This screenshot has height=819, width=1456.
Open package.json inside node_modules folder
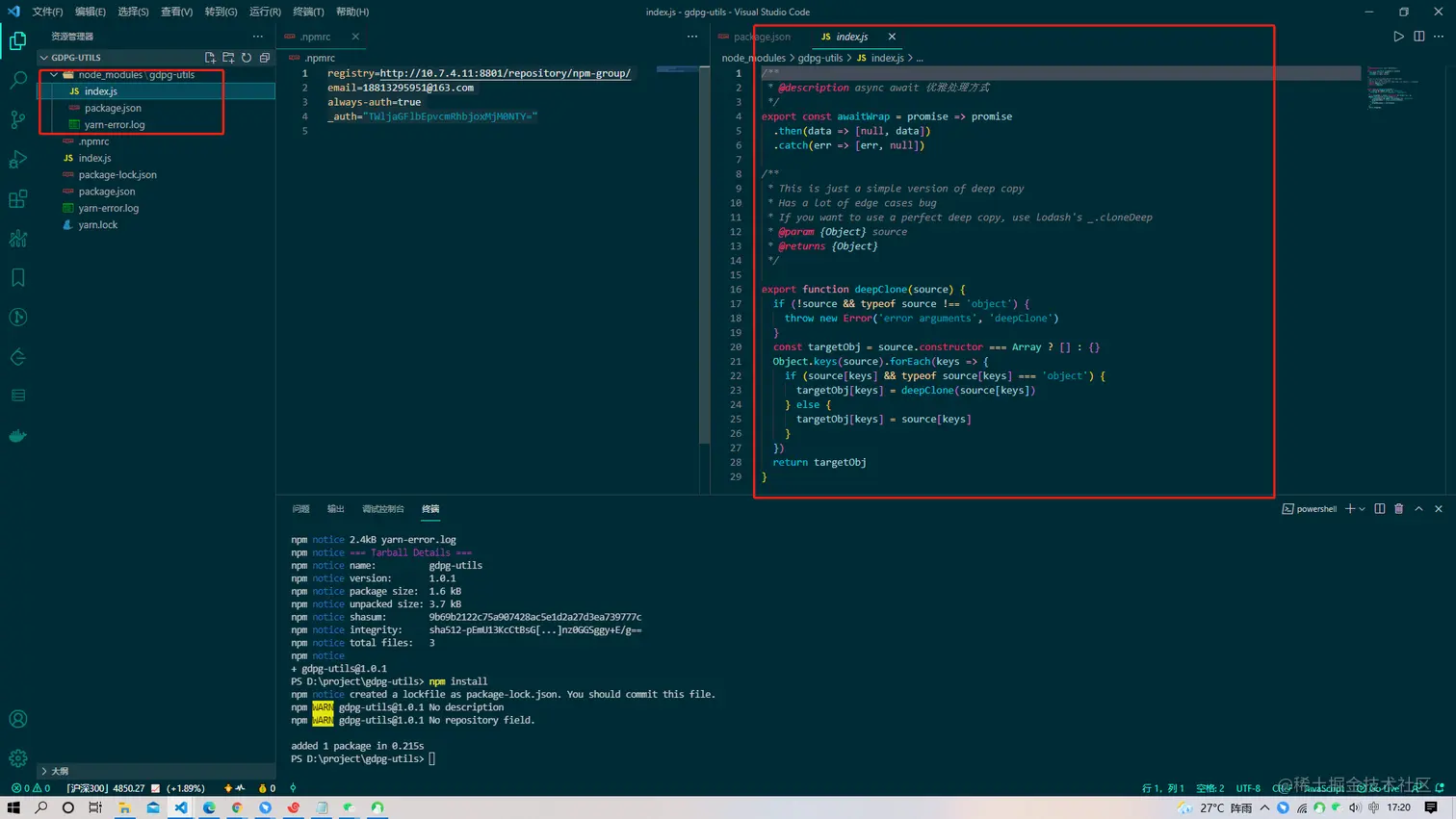point(157,108)
